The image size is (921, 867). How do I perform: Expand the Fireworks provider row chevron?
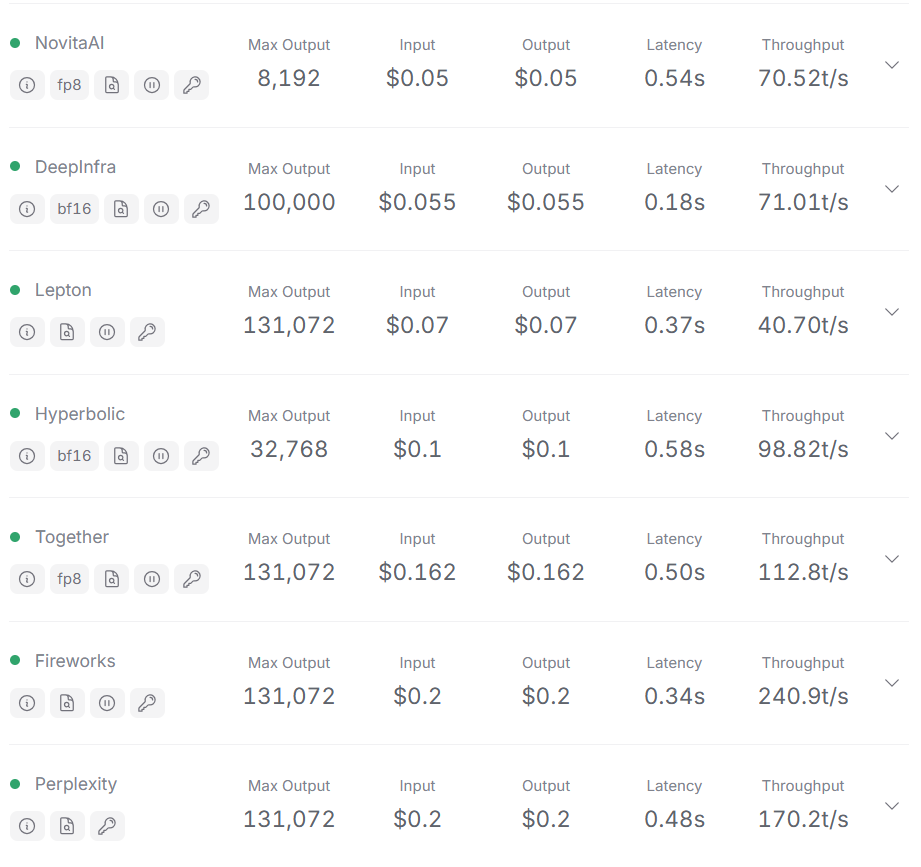892,683
